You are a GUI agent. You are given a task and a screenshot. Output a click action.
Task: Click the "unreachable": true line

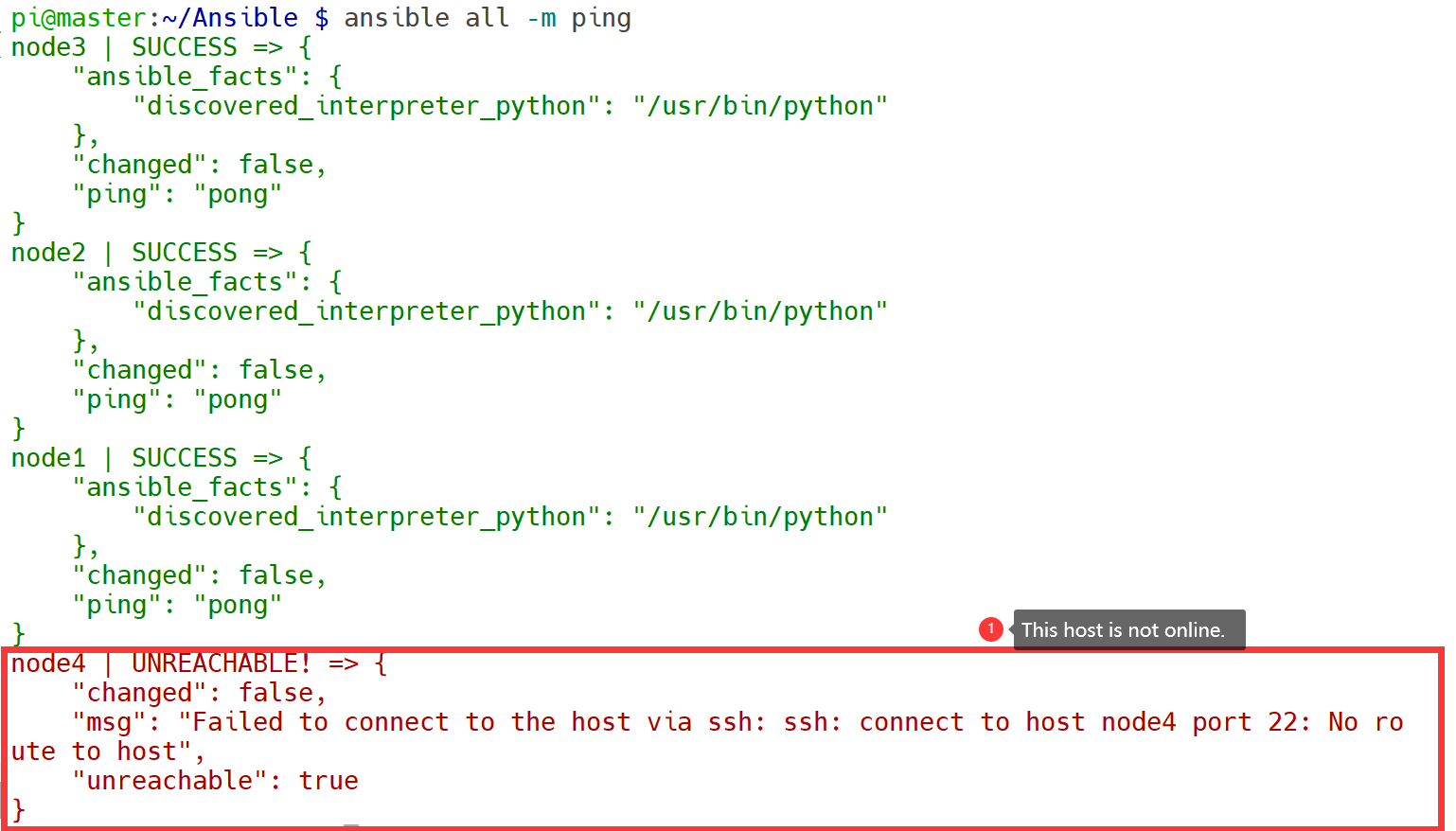pyautogui.click(x=216, y=781)
